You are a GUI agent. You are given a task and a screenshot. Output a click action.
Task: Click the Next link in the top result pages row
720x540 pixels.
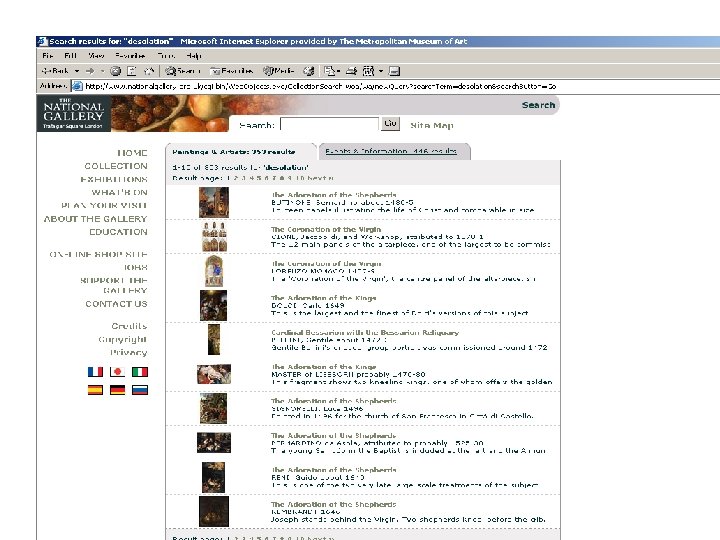(320, 178)
